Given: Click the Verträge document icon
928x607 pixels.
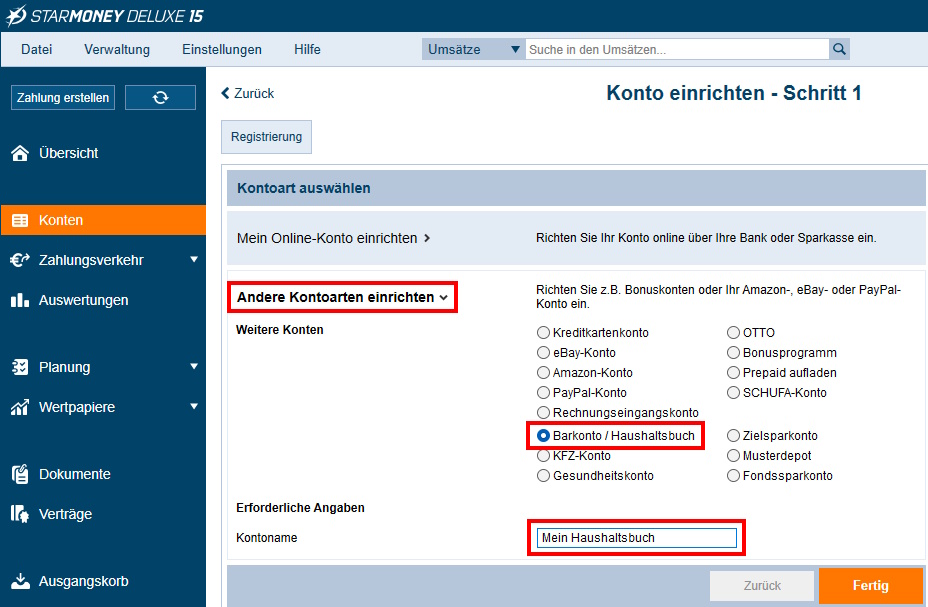Looking at the screenshot, I should [x=20, y=514].
